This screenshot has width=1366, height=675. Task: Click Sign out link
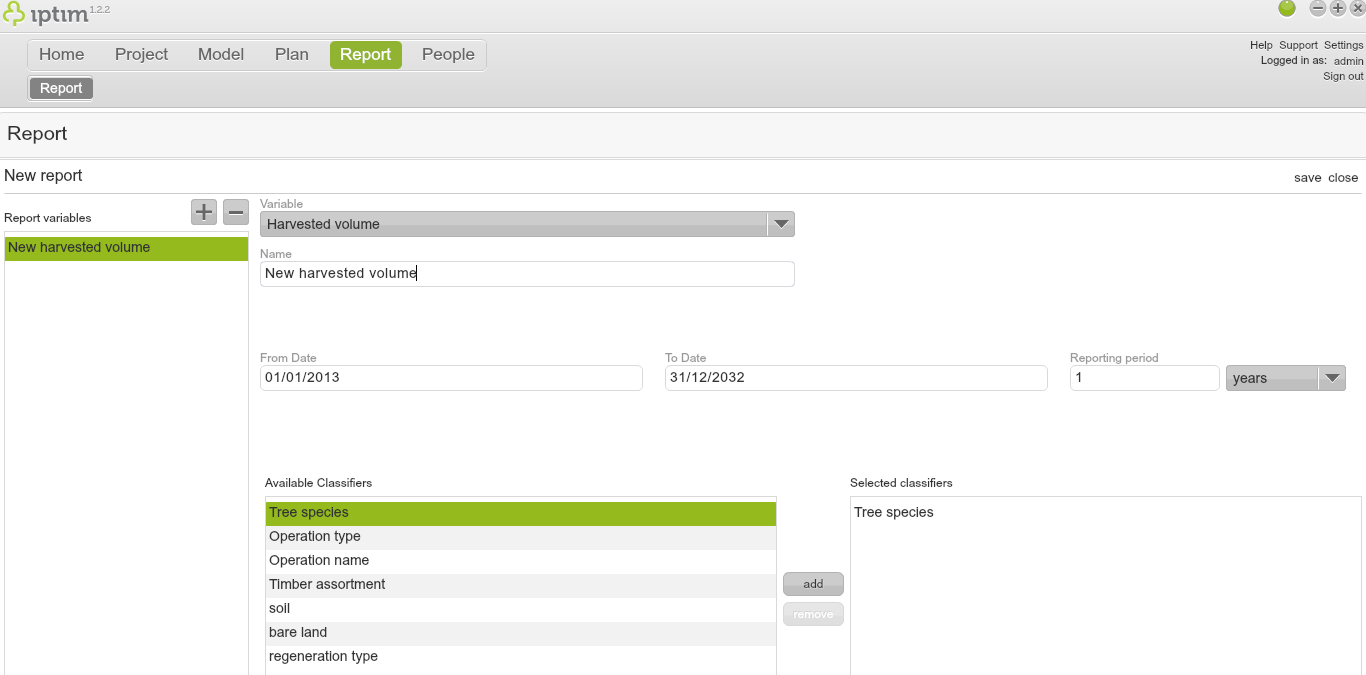(x=1343, y=76)
